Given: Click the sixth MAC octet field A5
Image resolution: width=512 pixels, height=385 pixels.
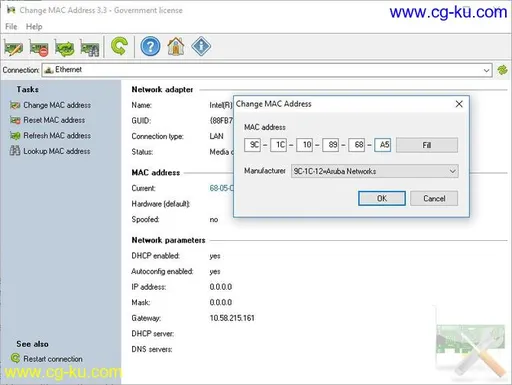Looking at the screenshot, I should pyautogui.click(x=383, y=145).
